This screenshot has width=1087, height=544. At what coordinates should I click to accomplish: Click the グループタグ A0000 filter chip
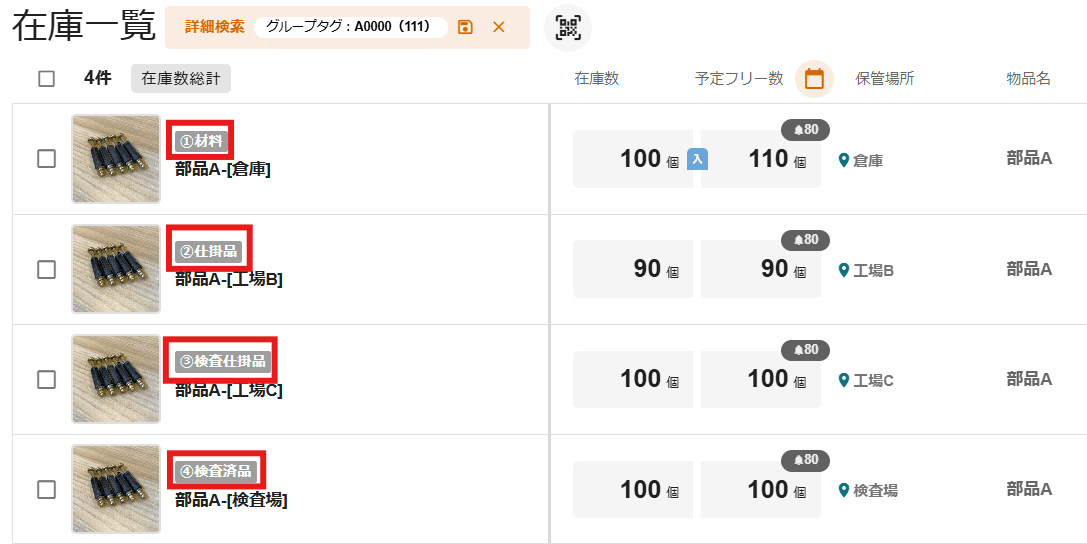(x=349, y=27)
